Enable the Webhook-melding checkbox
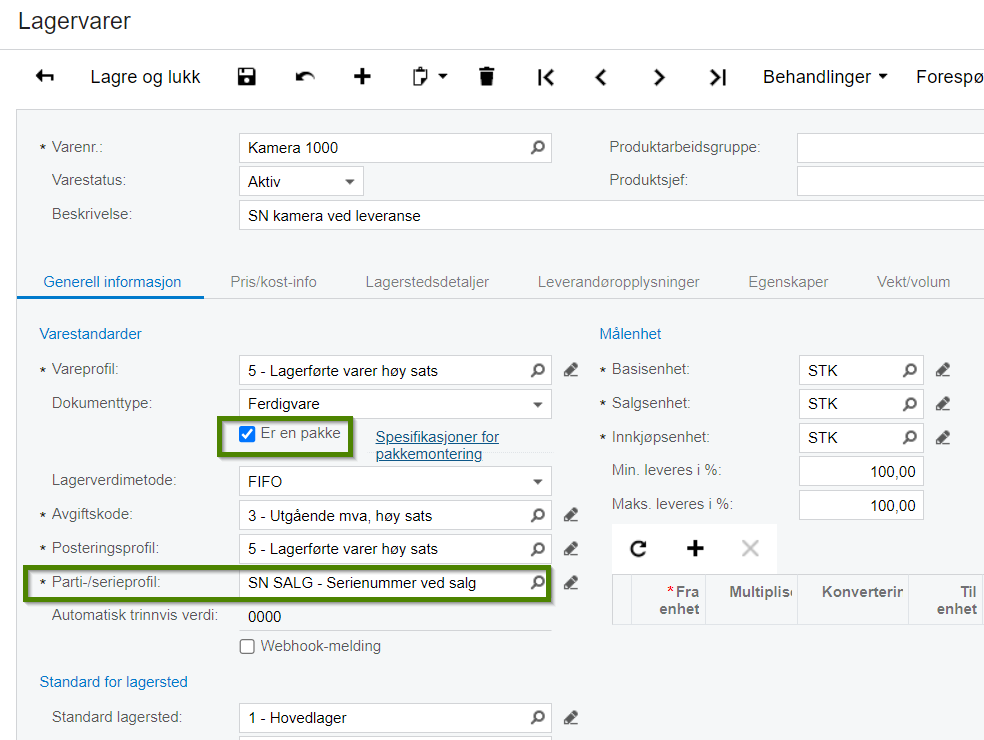The image size is (984, 740). [247, 646]
